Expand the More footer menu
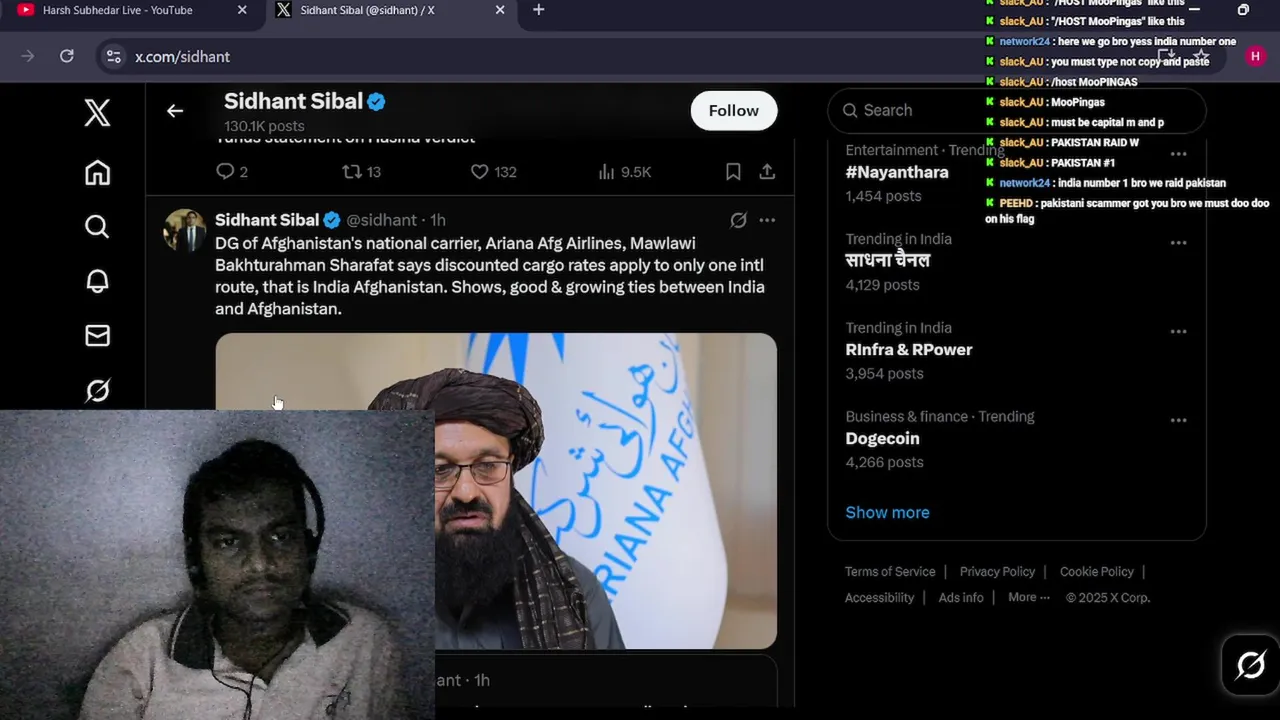The image size is (1280, 720). pyautogui.click(x=1029, y=597)
